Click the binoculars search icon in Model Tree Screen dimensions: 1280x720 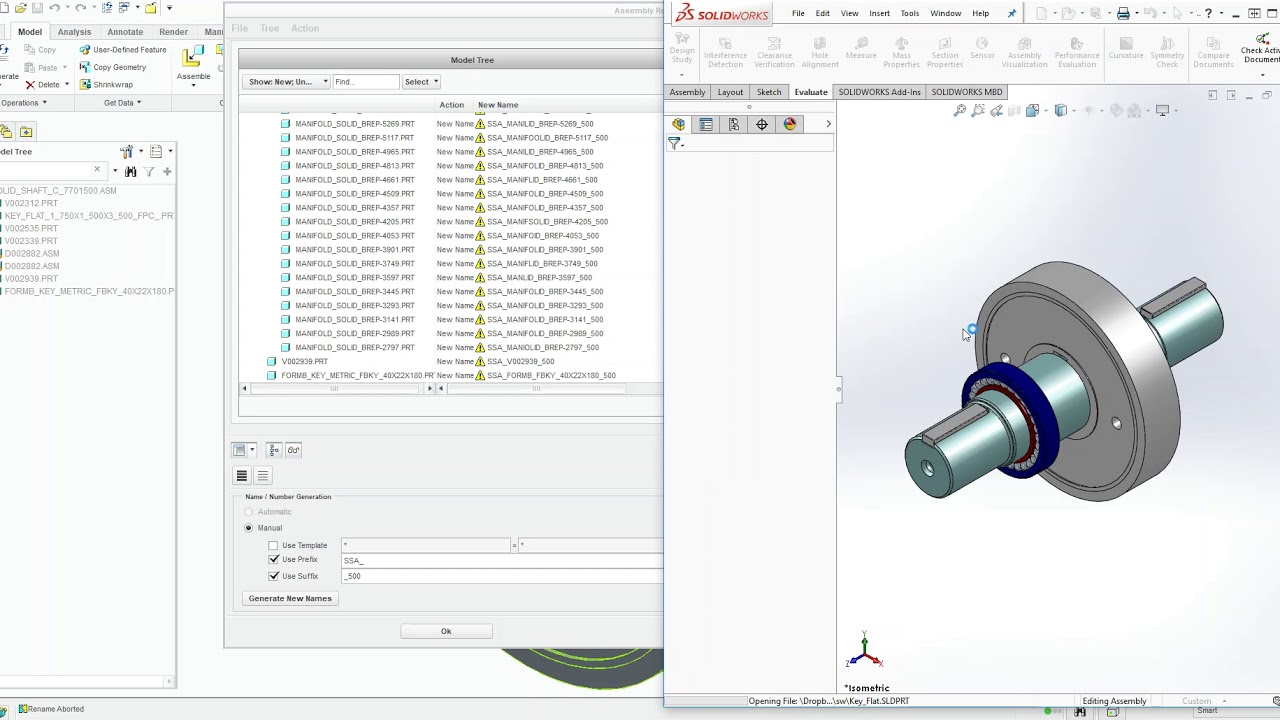pos(131,171)
